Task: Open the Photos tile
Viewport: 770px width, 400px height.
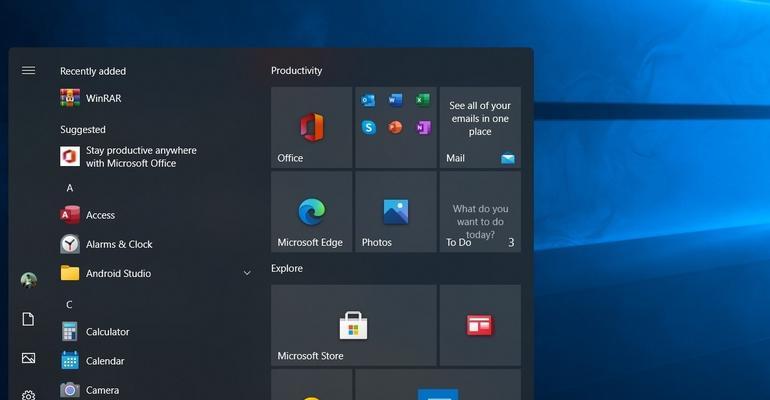Action: coord(396,212)
